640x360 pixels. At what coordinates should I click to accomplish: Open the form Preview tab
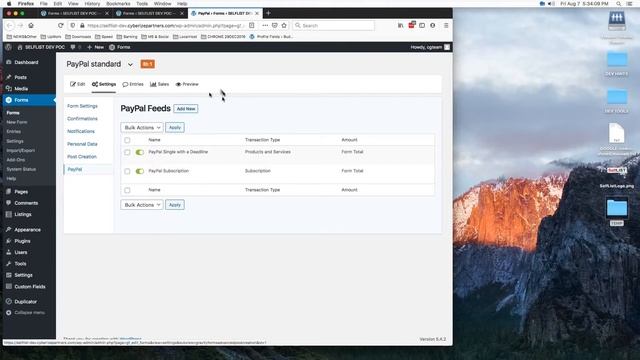pyautogui.click(x=187, y=84)
